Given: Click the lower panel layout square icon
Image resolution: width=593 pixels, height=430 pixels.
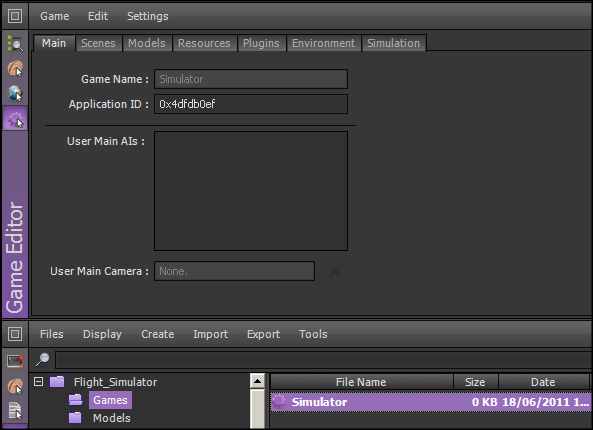Looking at the screenshot, I should (15, 334).
